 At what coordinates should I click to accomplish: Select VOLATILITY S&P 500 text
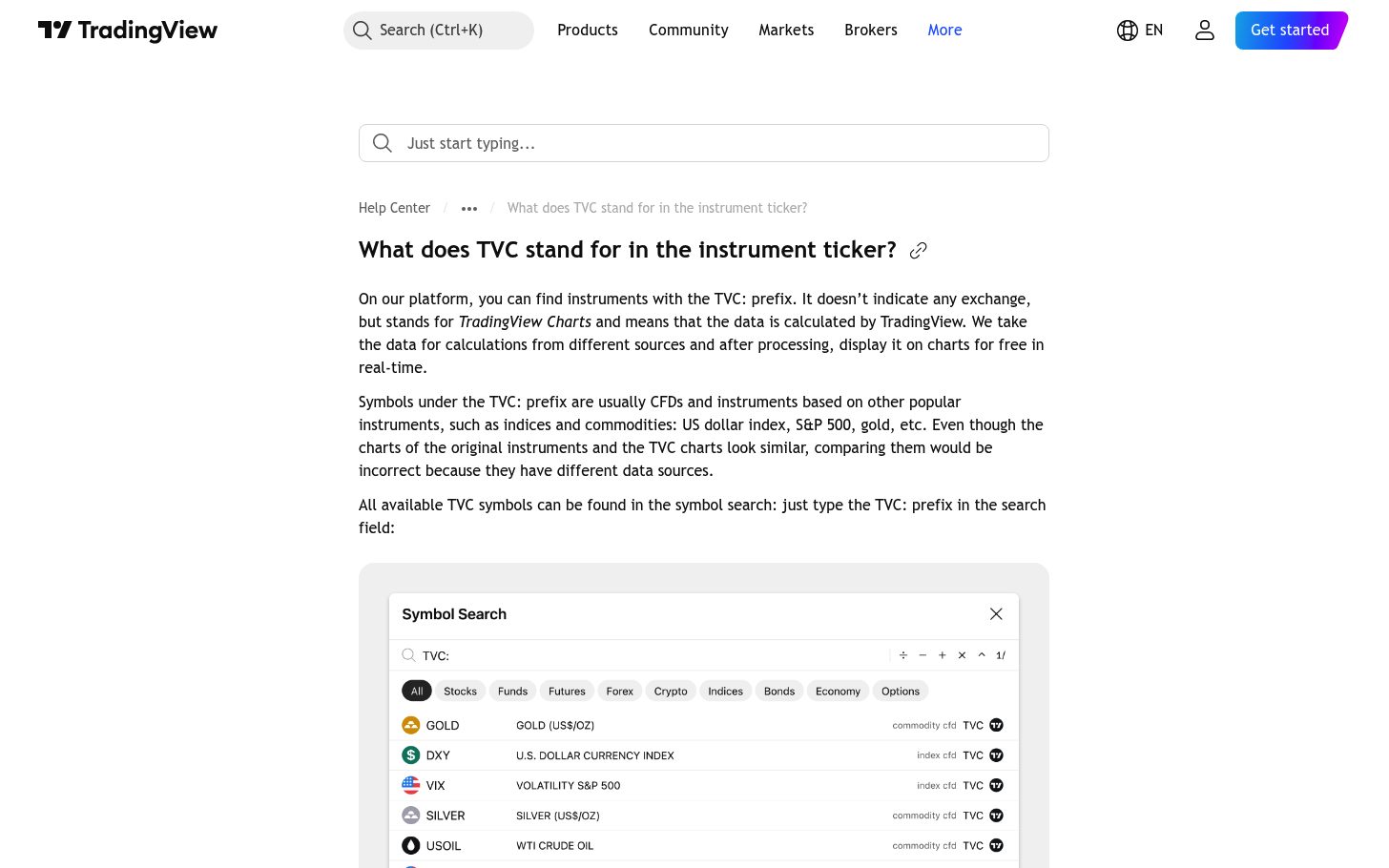click(569, 786)
